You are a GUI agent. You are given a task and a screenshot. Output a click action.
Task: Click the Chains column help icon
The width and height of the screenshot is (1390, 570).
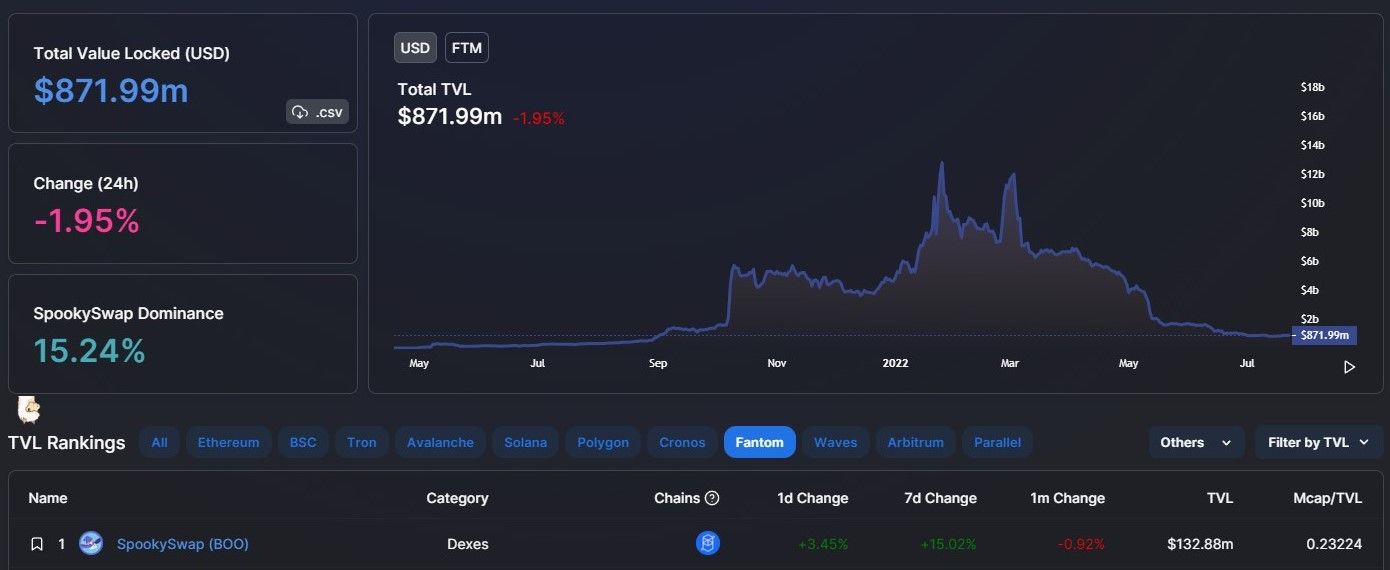(712, 498)
